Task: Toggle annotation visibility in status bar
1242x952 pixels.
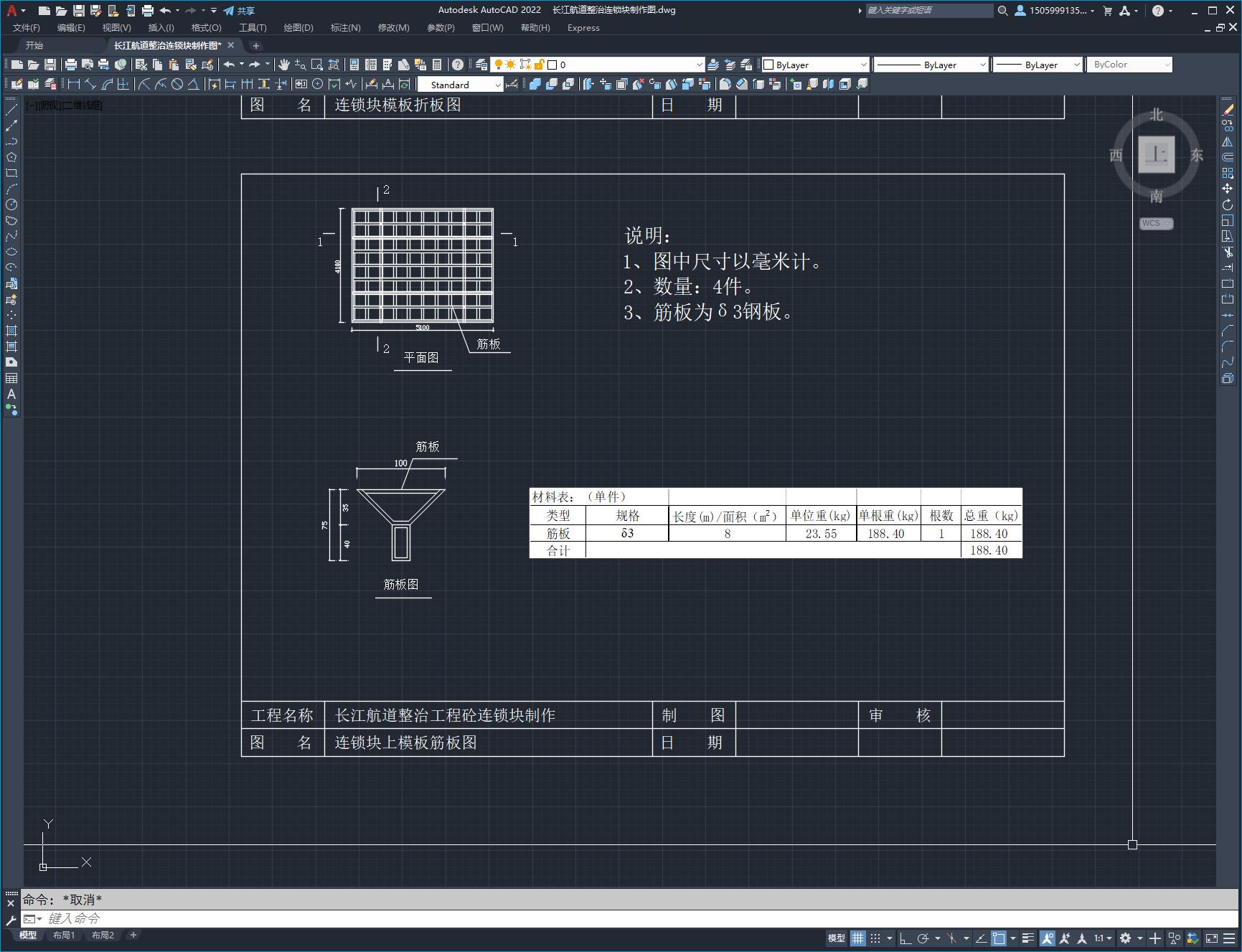Action: click(x=1048, y=938)
